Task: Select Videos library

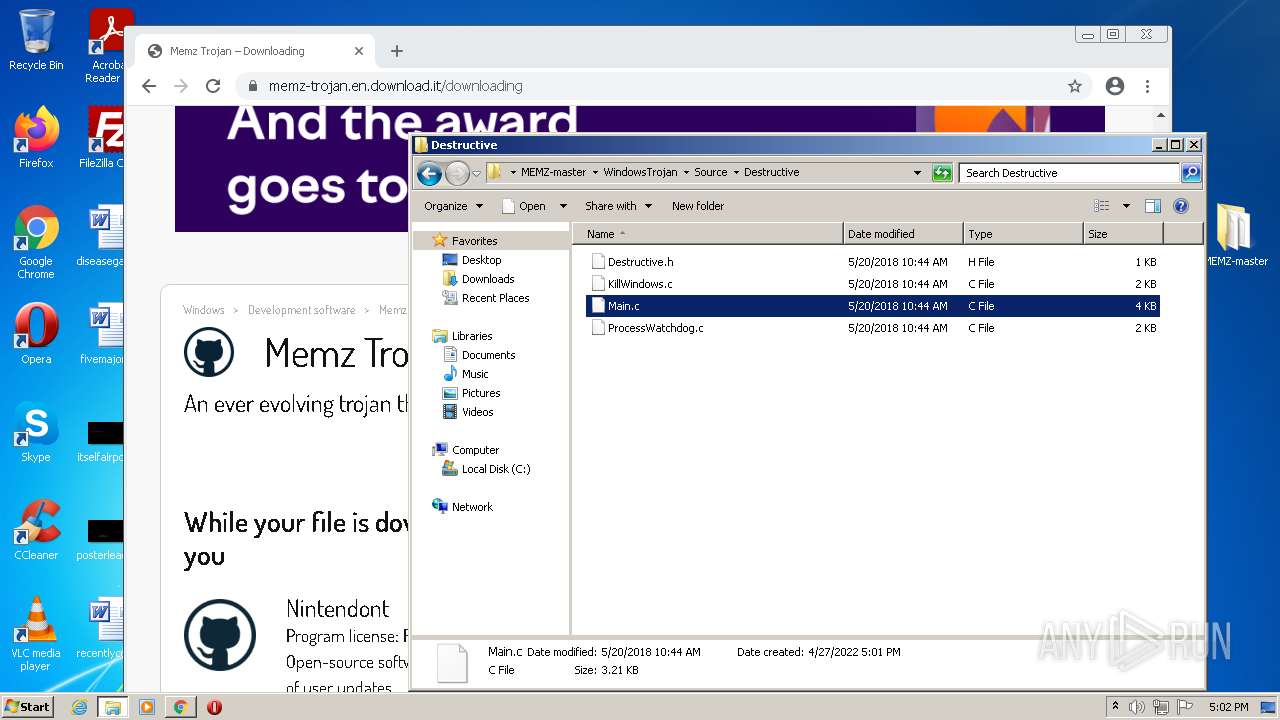Action: click(477, 412)
